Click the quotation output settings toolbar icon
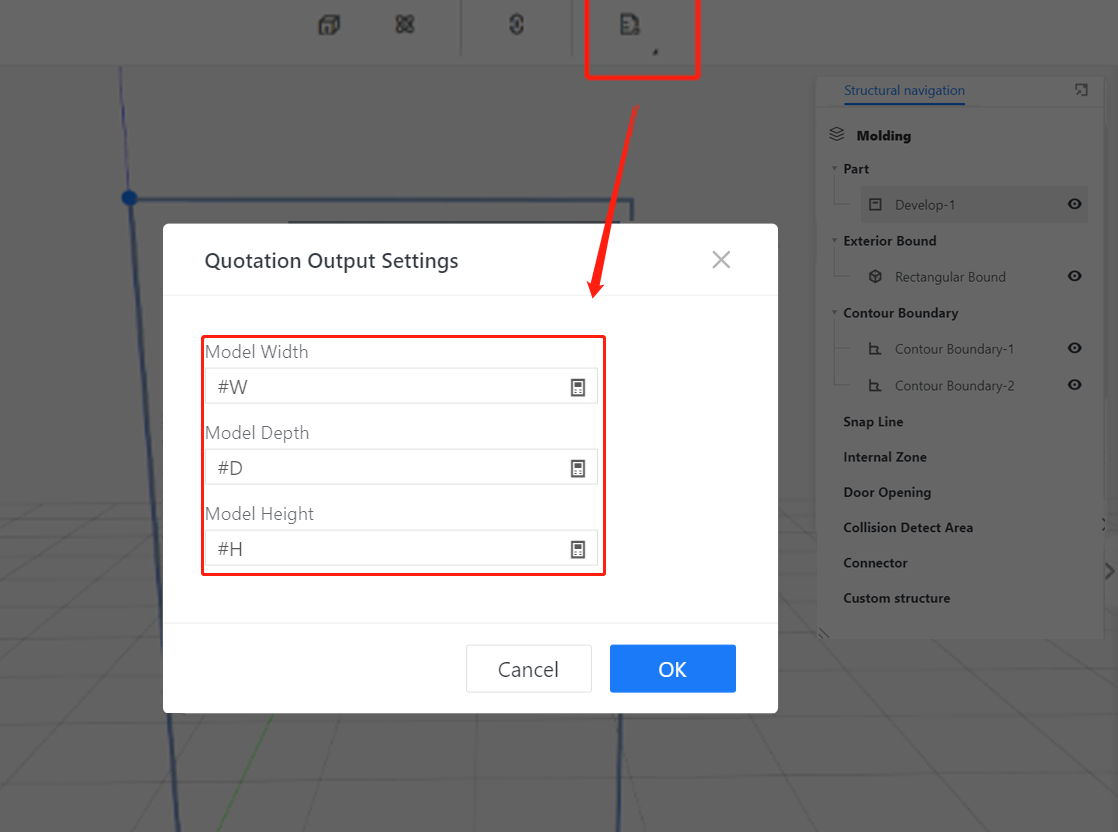Image resolution: width=1118 pixels, height=832 pixels. pyautogui.click(x=629, y=25)
